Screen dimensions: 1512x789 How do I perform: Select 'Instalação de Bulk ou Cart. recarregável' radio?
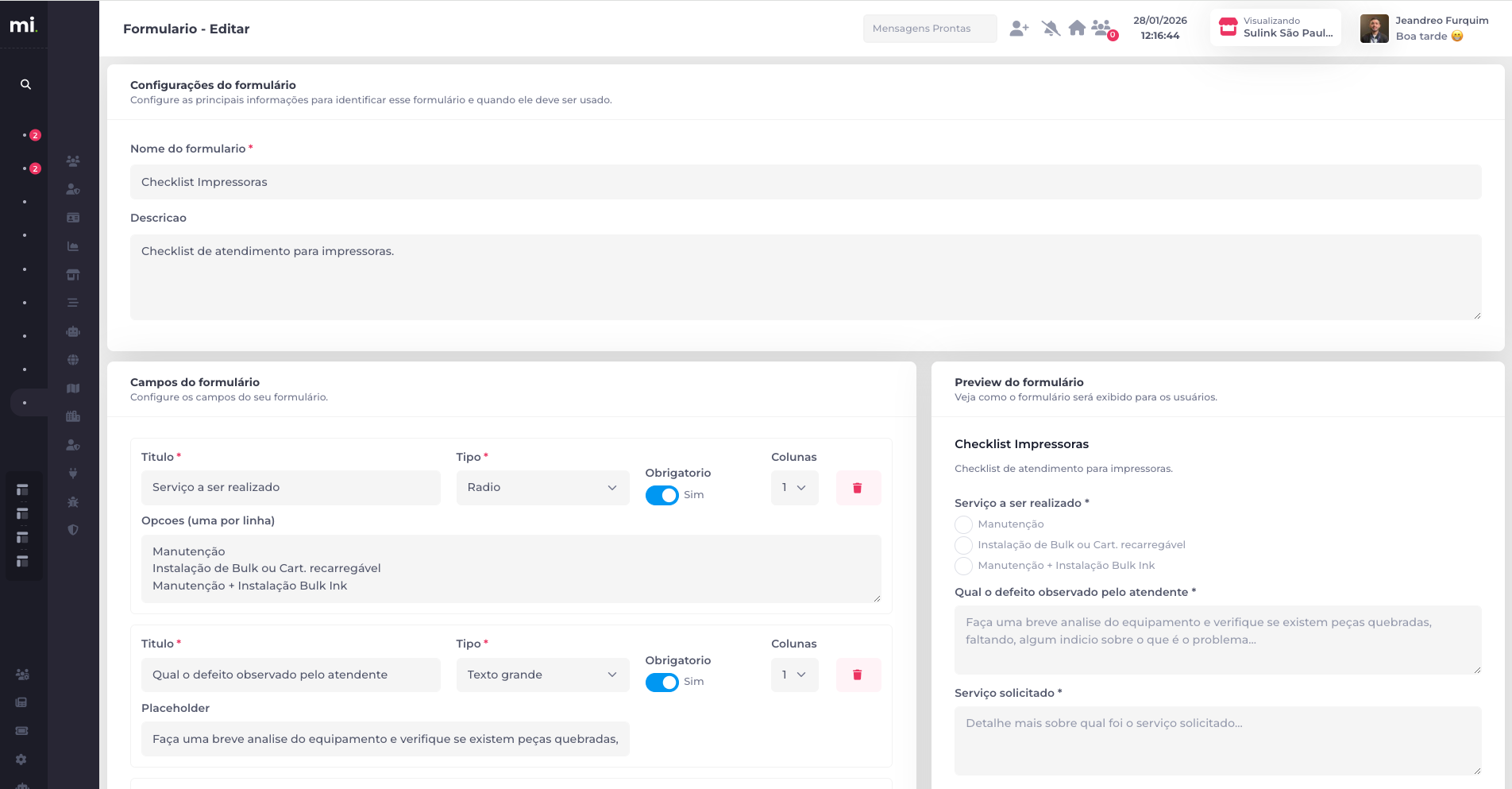pos(963,545)
